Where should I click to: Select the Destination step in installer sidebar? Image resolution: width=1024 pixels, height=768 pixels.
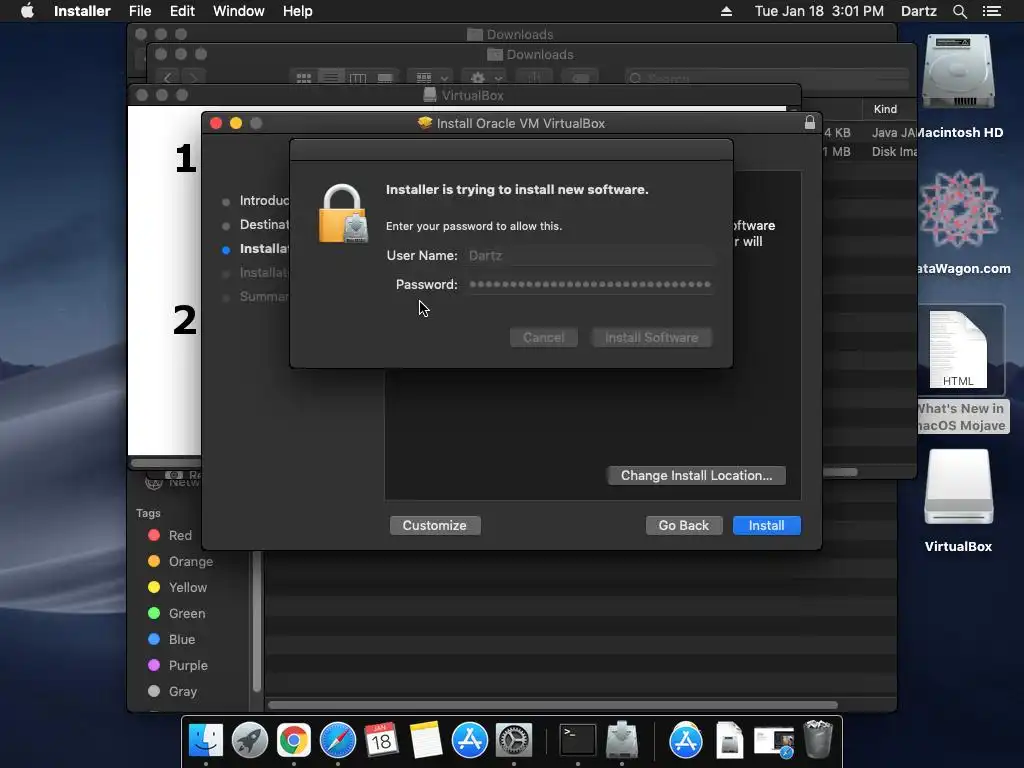(x=264, y=225)
